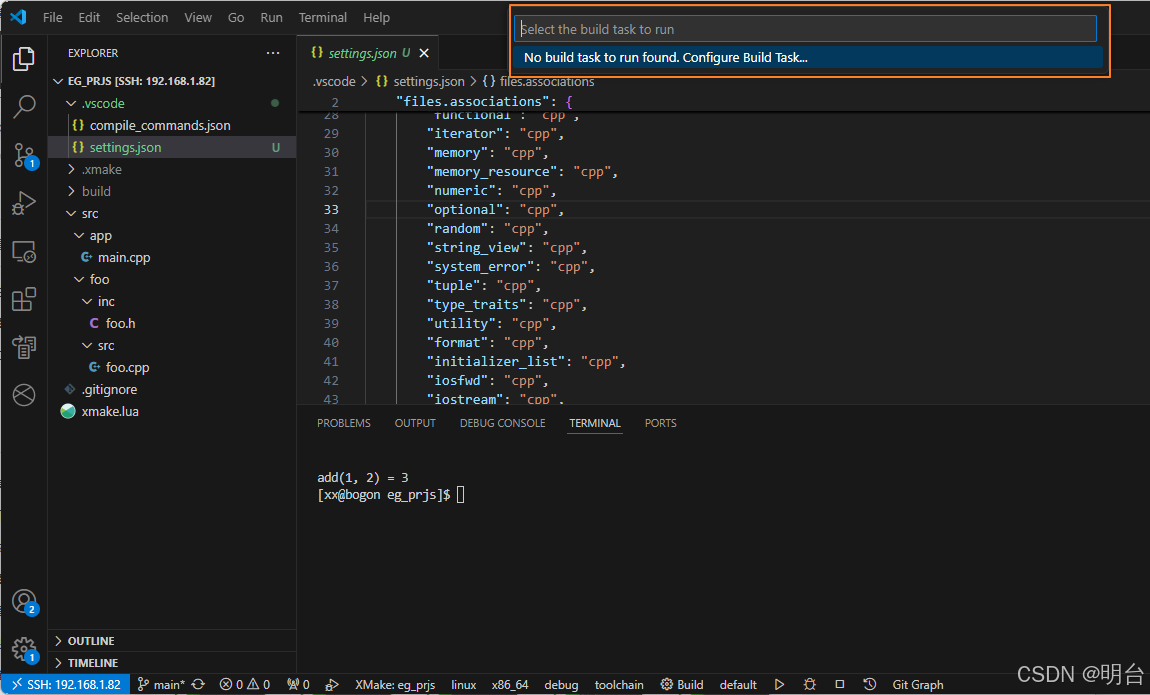
Task: Open the Extensions view
Action: (23, 299)
